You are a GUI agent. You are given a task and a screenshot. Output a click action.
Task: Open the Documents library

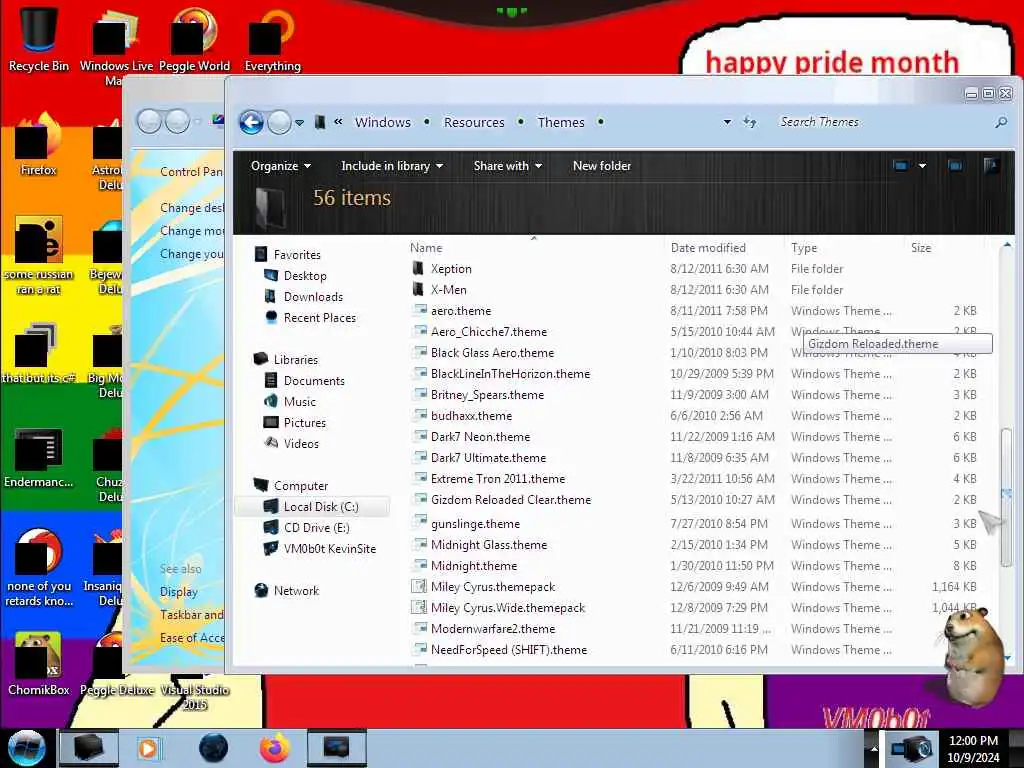pyautogui.click(x=314, y=381)
